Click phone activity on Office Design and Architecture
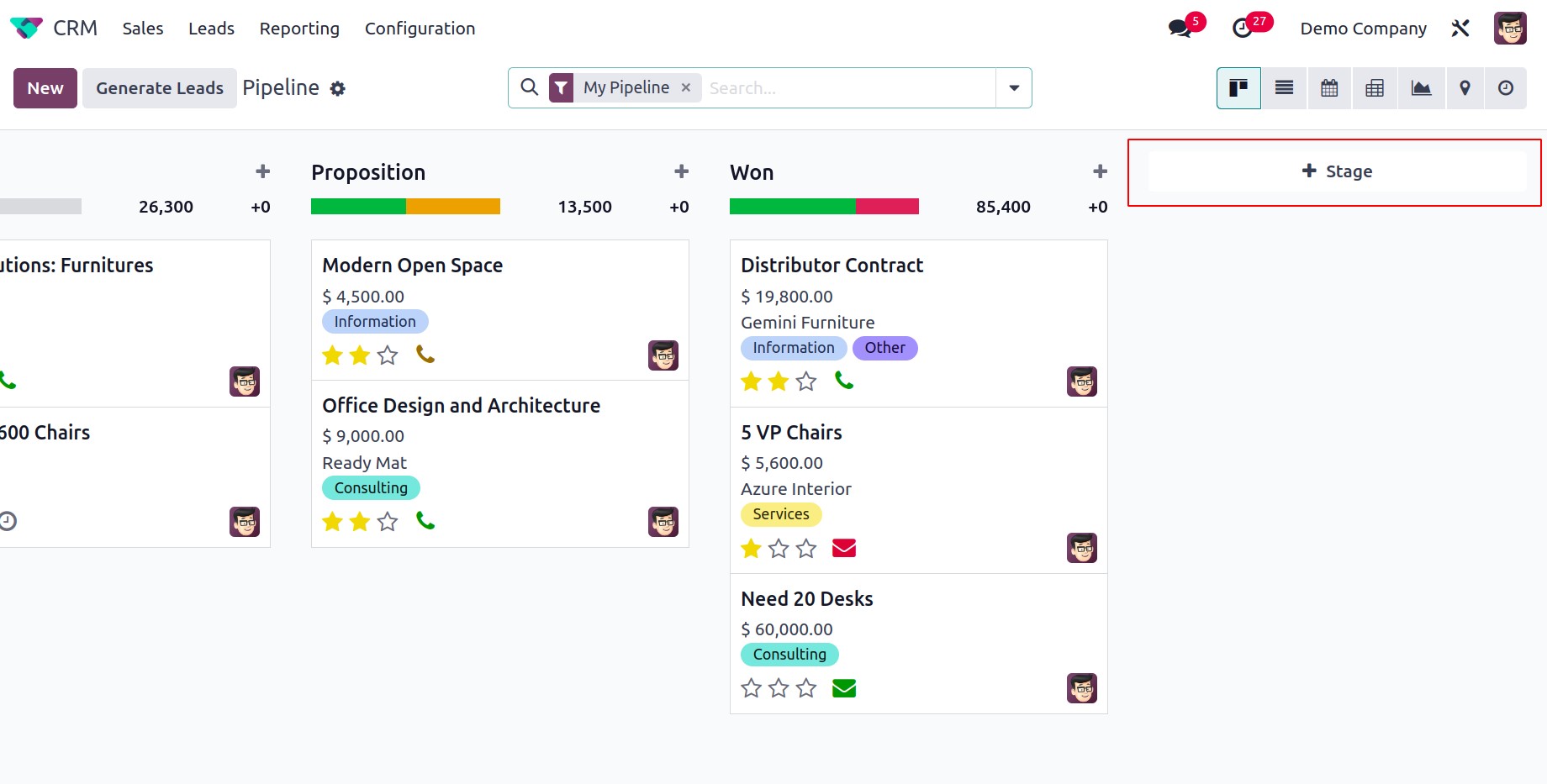Screen dimensions: 1547x784 425,521
